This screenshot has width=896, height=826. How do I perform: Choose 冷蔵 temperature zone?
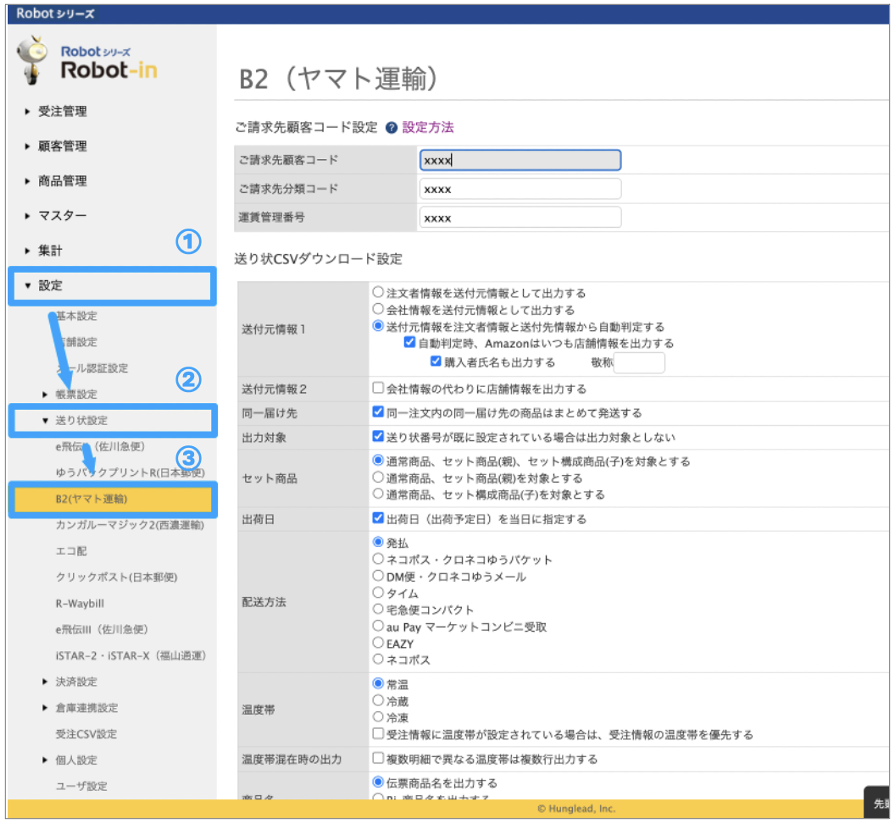[x=378, y=701]
